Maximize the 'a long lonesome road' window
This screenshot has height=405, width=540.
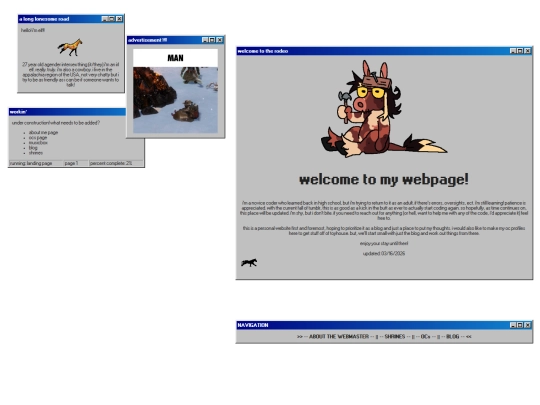pyautogui.click(x=112, y=19)
